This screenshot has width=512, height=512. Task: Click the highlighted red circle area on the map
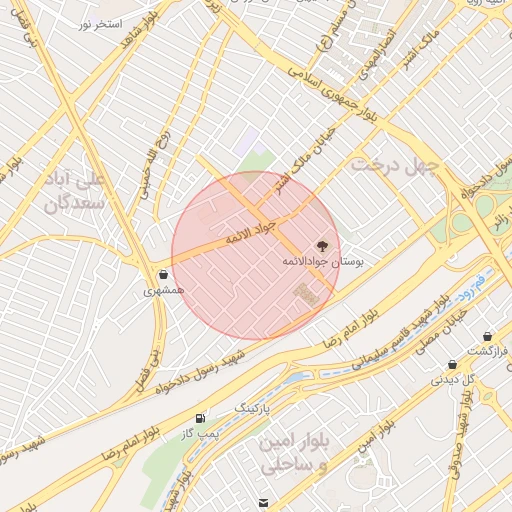pos(256,256)
